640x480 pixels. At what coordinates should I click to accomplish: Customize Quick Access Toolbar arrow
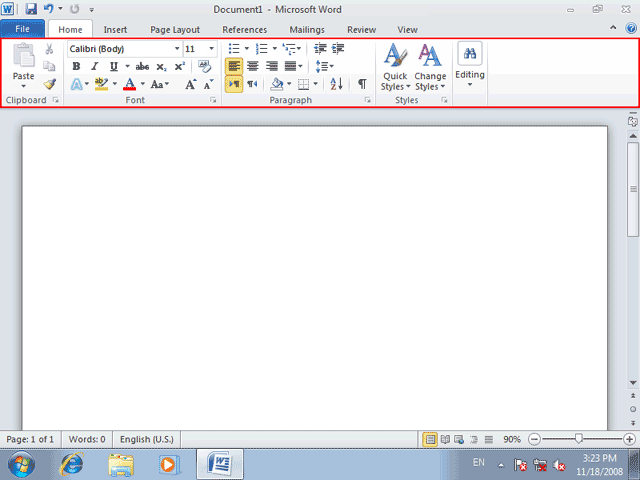coord(91,9)
